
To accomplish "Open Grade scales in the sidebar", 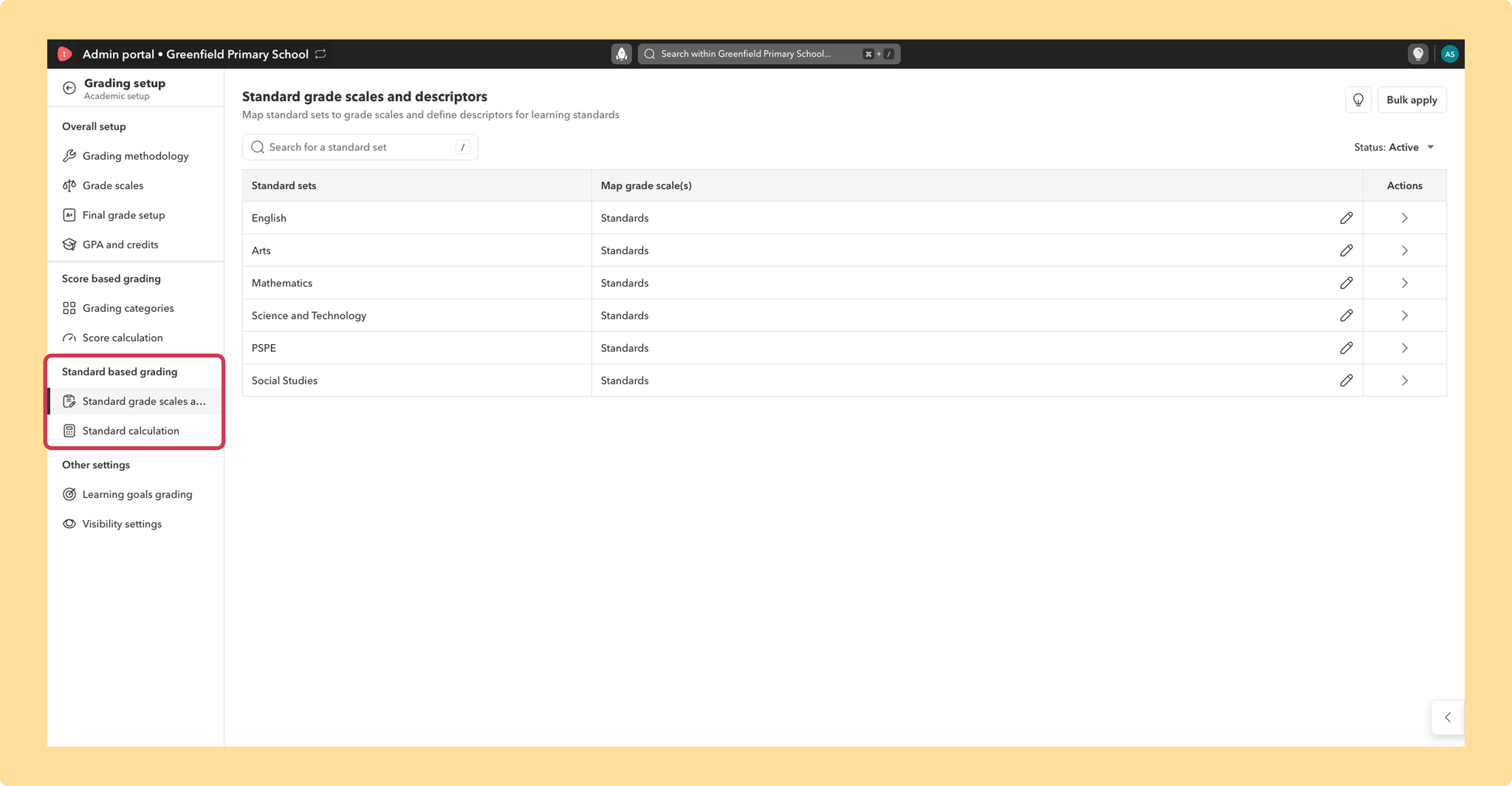I will (x=135, y=186).
